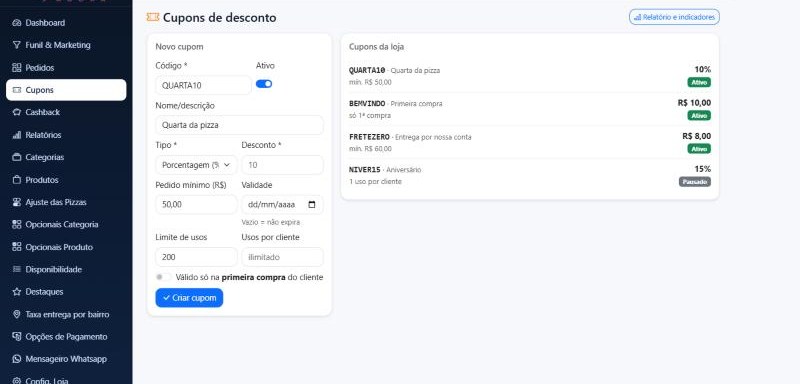Viewport: 800px width, 384px height.
Task: Click the Pedidos sidebar icon
Action: coord(16,68)
